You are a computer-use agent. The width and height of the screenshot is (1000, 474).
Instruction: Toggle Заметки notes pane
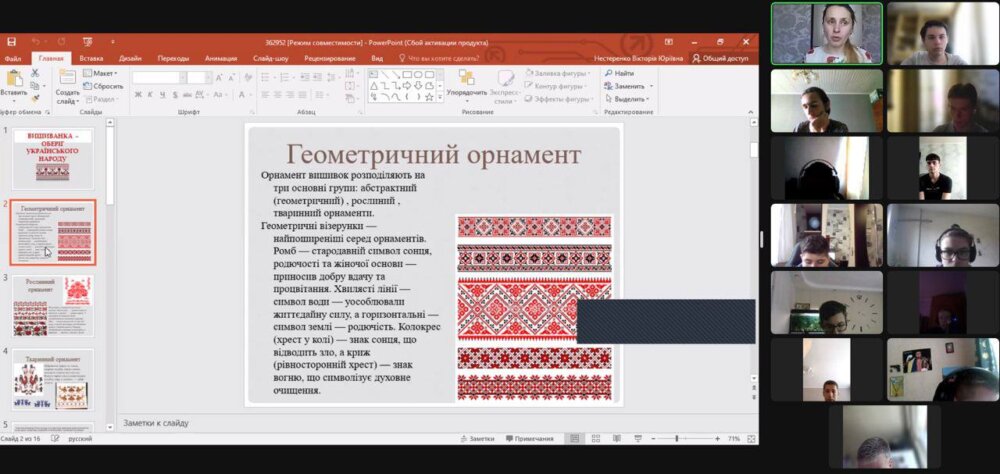478,439
